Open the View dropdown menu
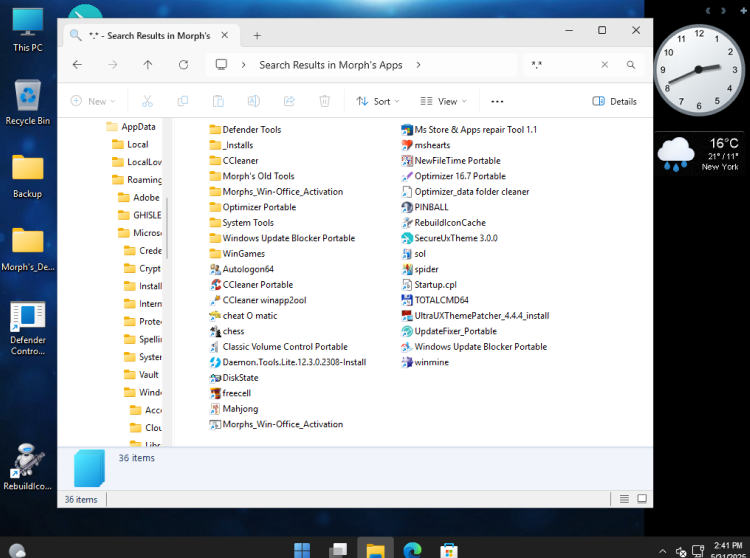Viewport: 750px width, 558px height. point(443,101)
